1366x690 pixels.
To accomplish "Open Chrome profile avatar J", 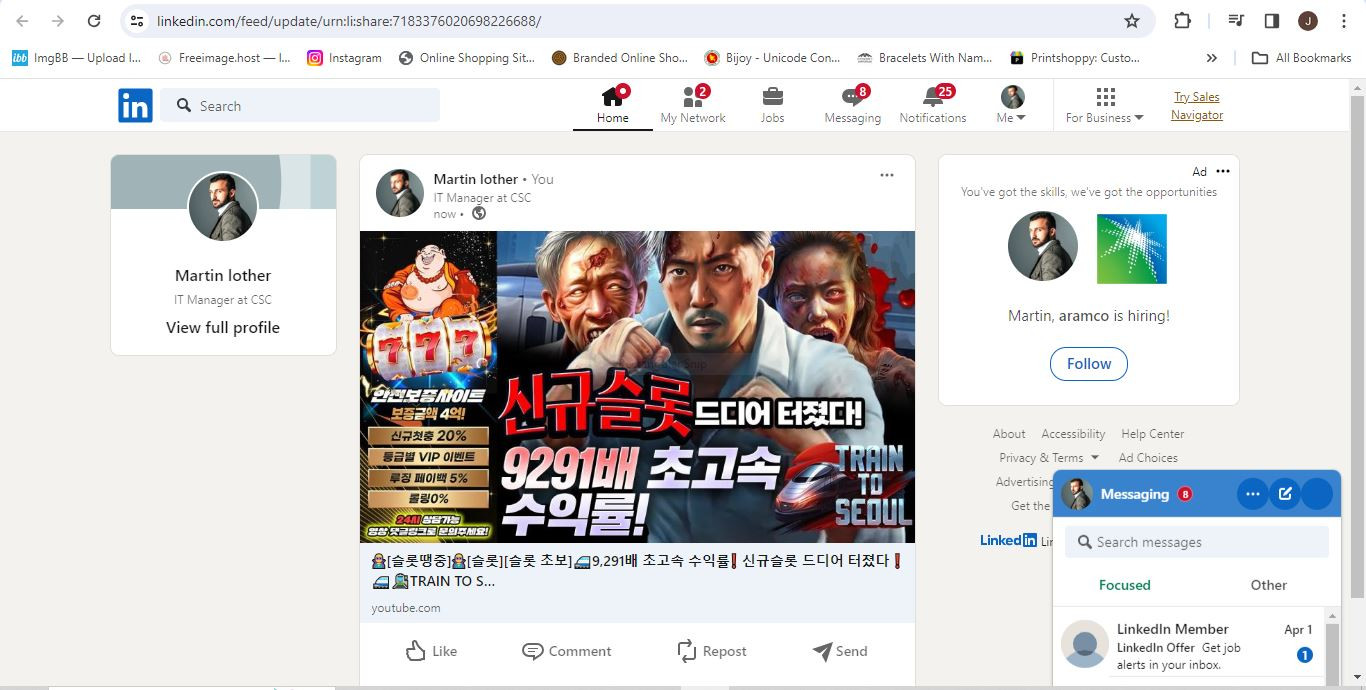I will [1308, 21].
